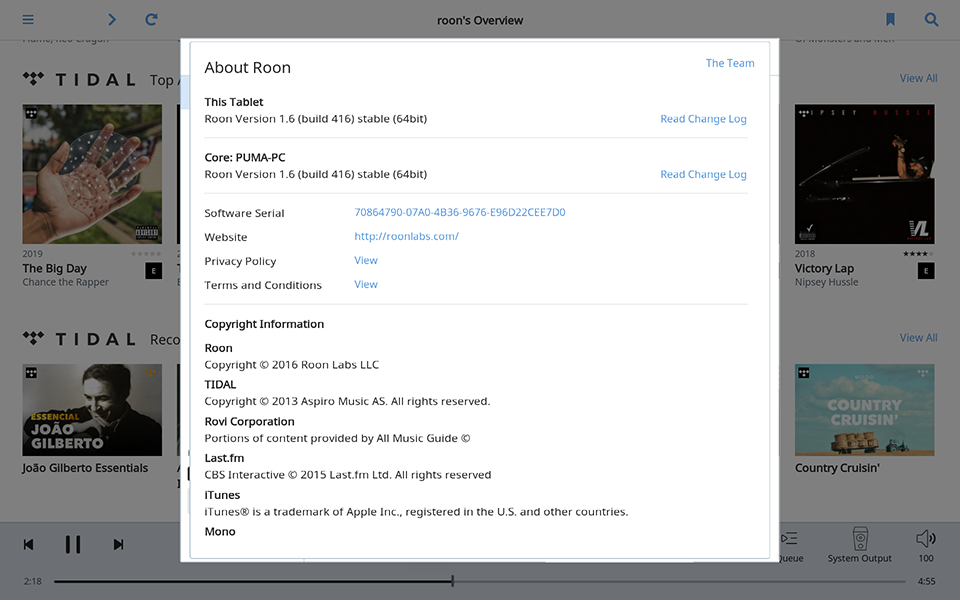
Task: Open the volume control showing 100
Action: 926,546
